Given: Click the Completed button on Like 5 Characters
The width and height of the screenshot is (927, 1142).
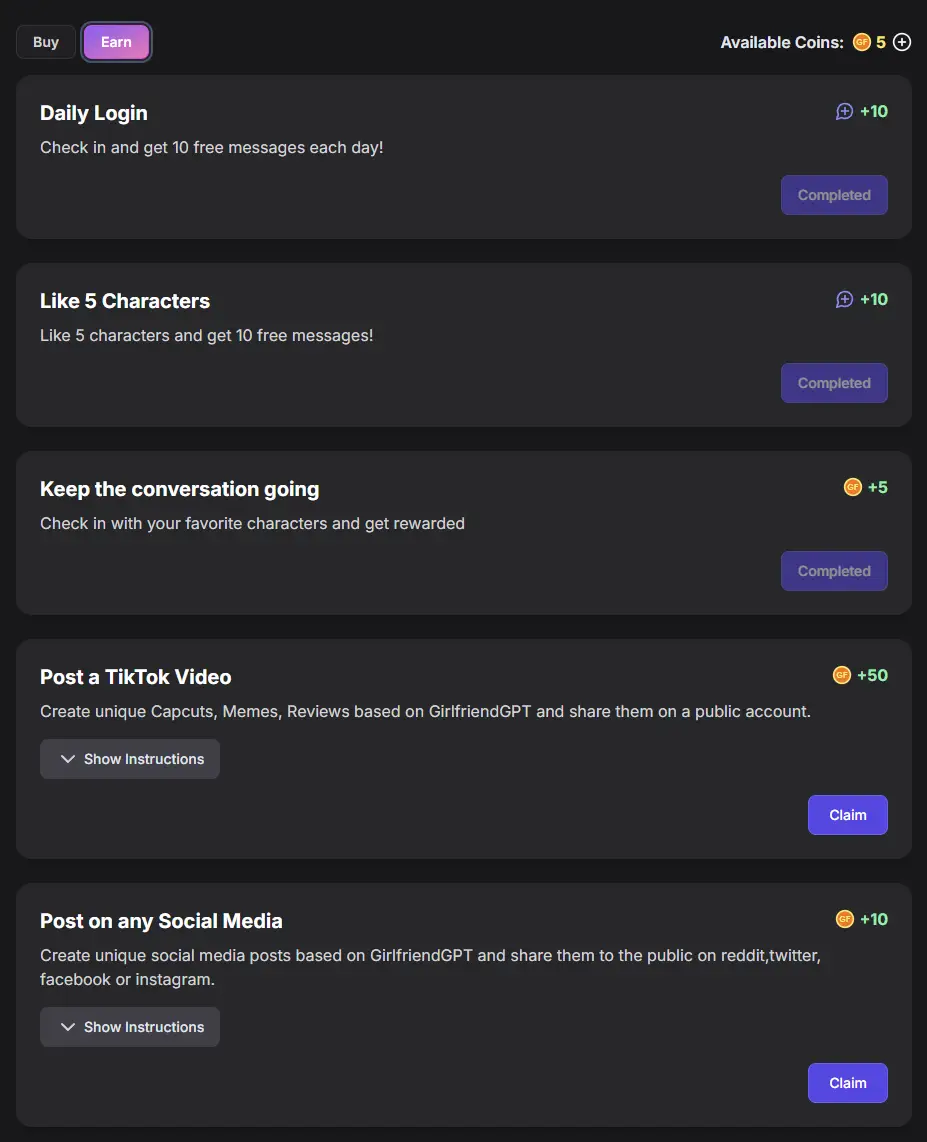Looking at the screenshot, I should point(834,383).
